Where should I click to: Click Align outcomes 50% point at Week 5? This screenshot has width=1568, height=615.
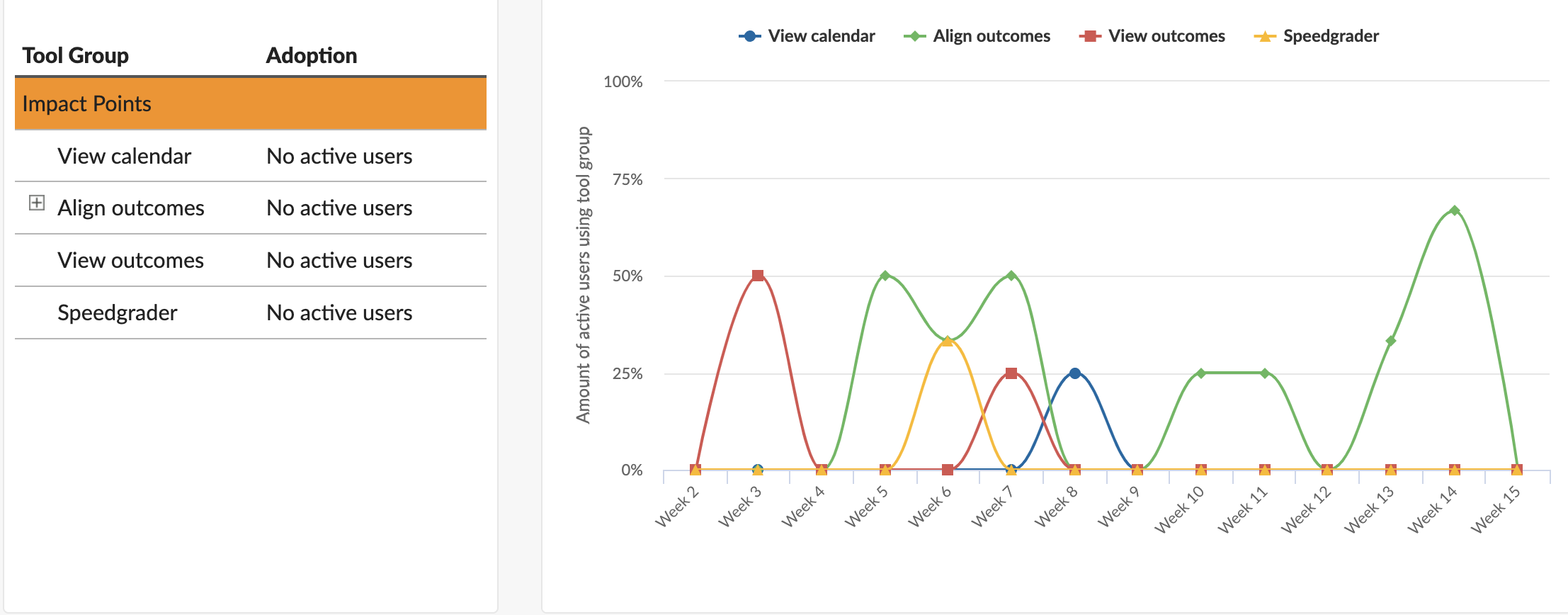click(x=885, y=276)
